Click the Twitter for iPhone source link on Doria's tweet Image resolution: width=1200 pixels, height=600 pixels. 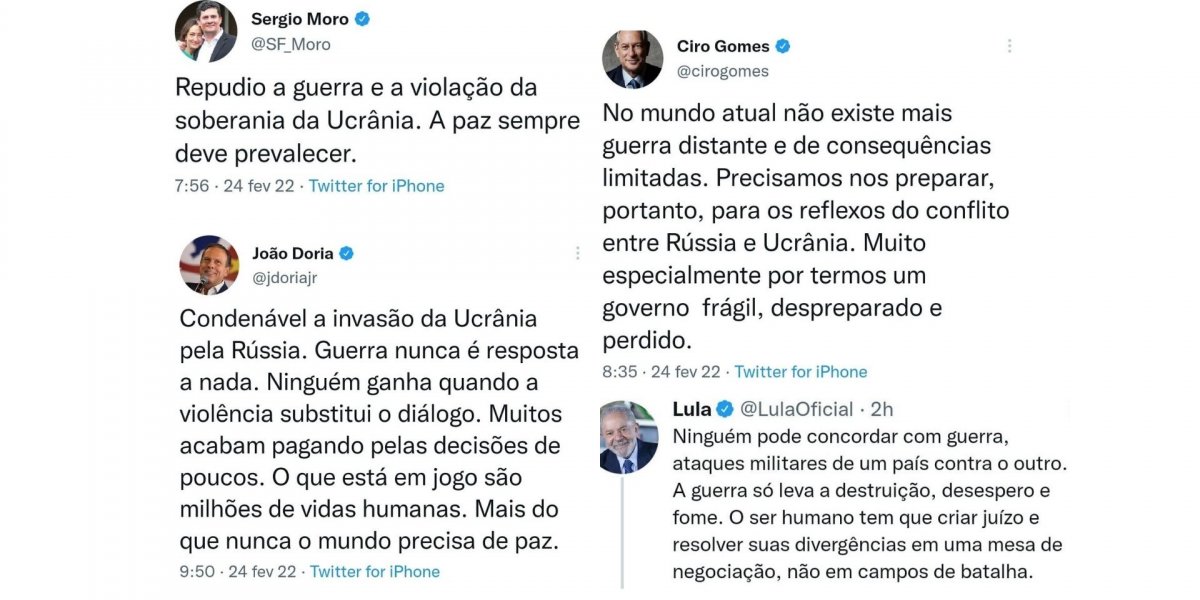click(x=375, y=571)
